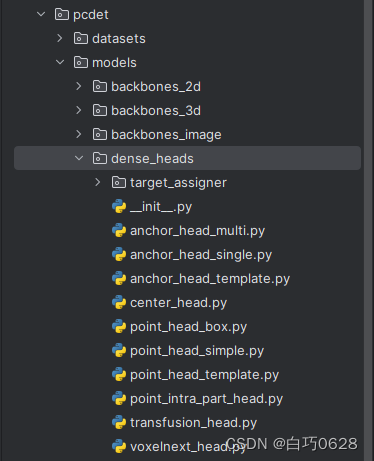Viewport: 374px width, 461px height.
Task: Click the Python icon beside voxelnext_head.py
Action: tap(119, 446)
